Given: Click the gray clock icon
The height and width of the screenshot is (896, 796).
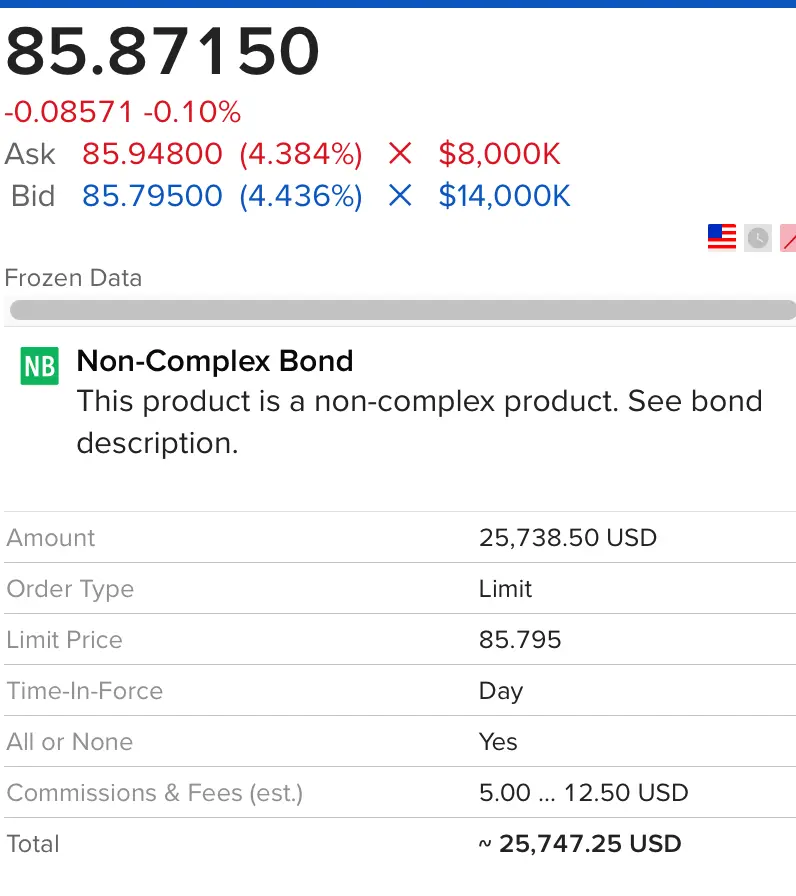Looking at the screenshot, I should point(758,237).
